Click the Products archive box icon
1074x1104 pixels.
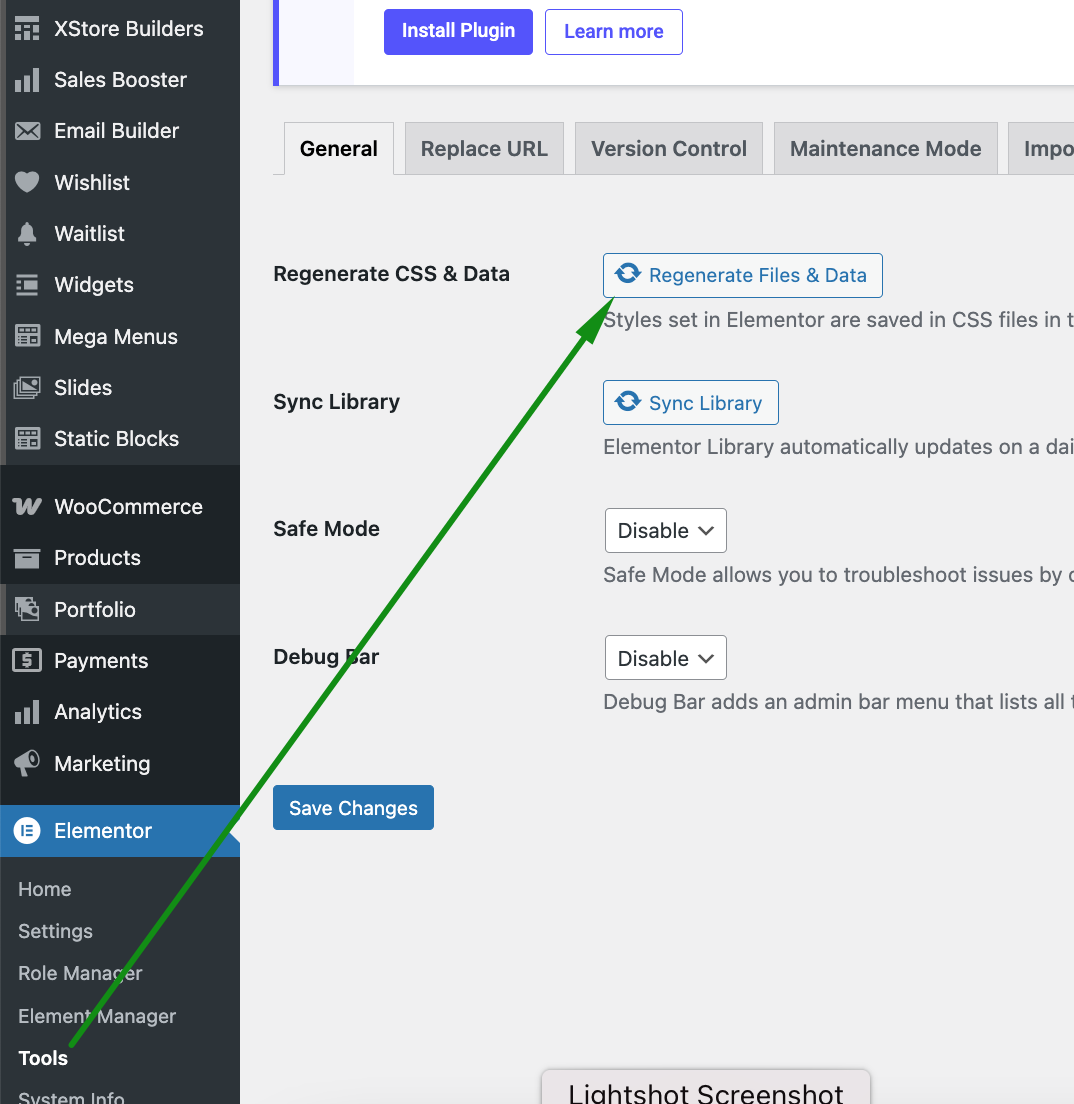pyautogui.click(x=27, y=558)
